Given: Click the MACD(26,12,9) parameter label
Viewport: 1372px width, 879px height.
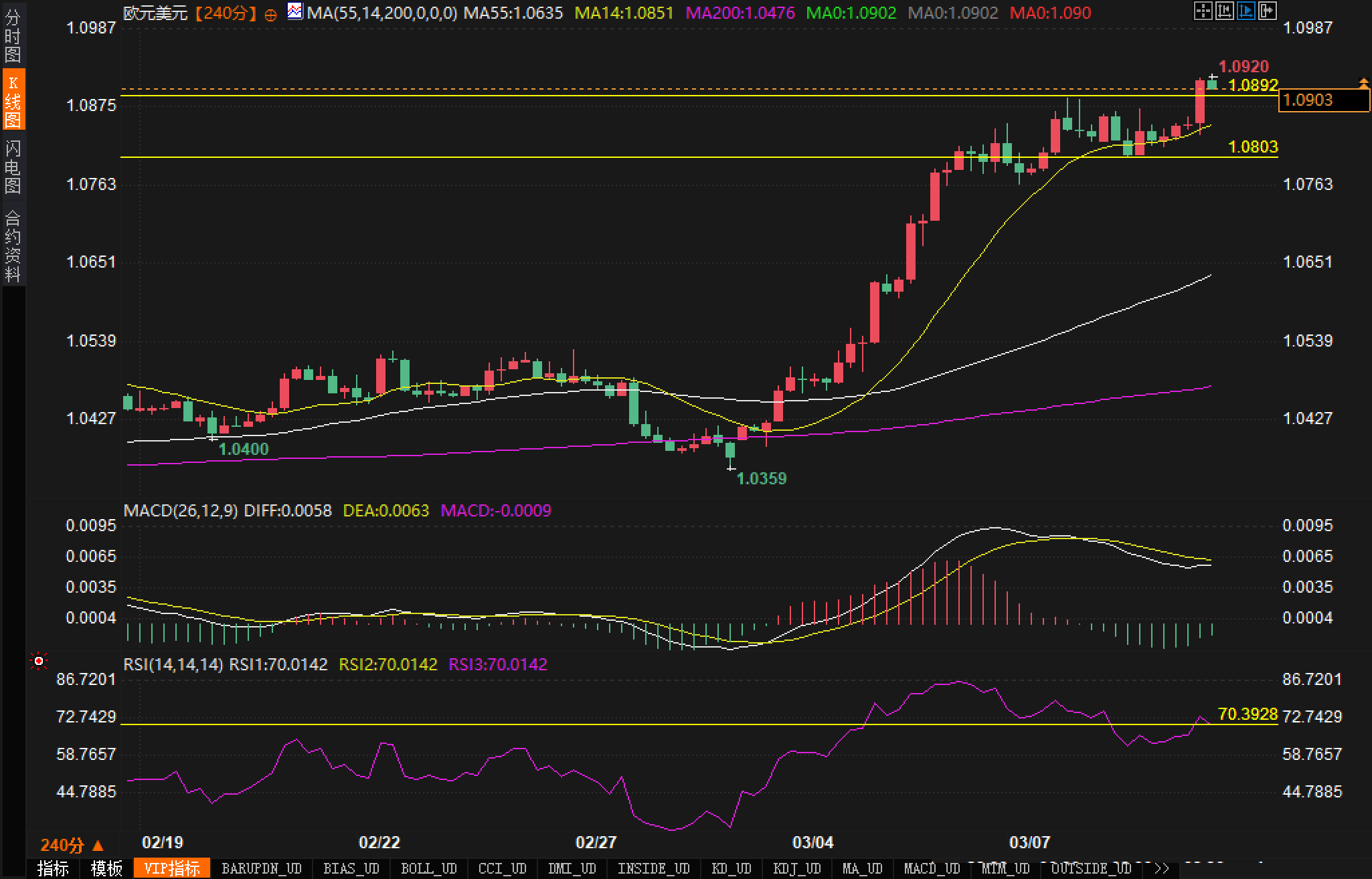Looking at the screenshot, I should tap(181, 510).
